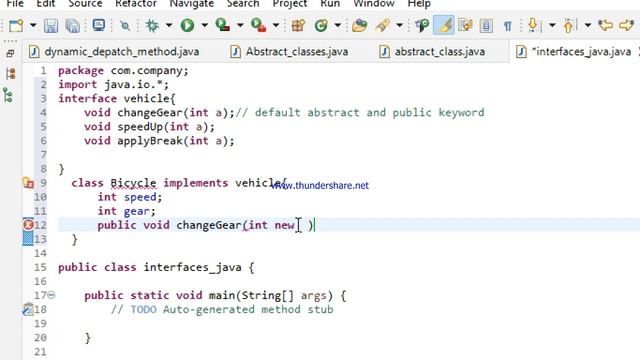The height and width of the screenshot is (360, 640).
Task: Open the New Java Class dropdown arrow
Action: pos(338,26)
